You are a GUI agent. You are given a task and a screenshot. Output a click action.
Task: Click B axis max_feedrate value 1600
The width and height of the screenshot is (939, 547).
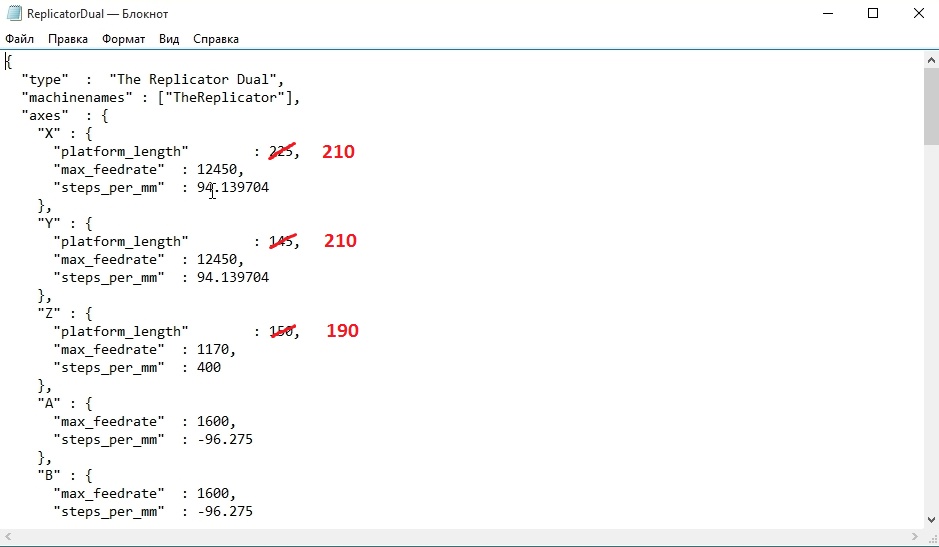[x=213, y=493]
